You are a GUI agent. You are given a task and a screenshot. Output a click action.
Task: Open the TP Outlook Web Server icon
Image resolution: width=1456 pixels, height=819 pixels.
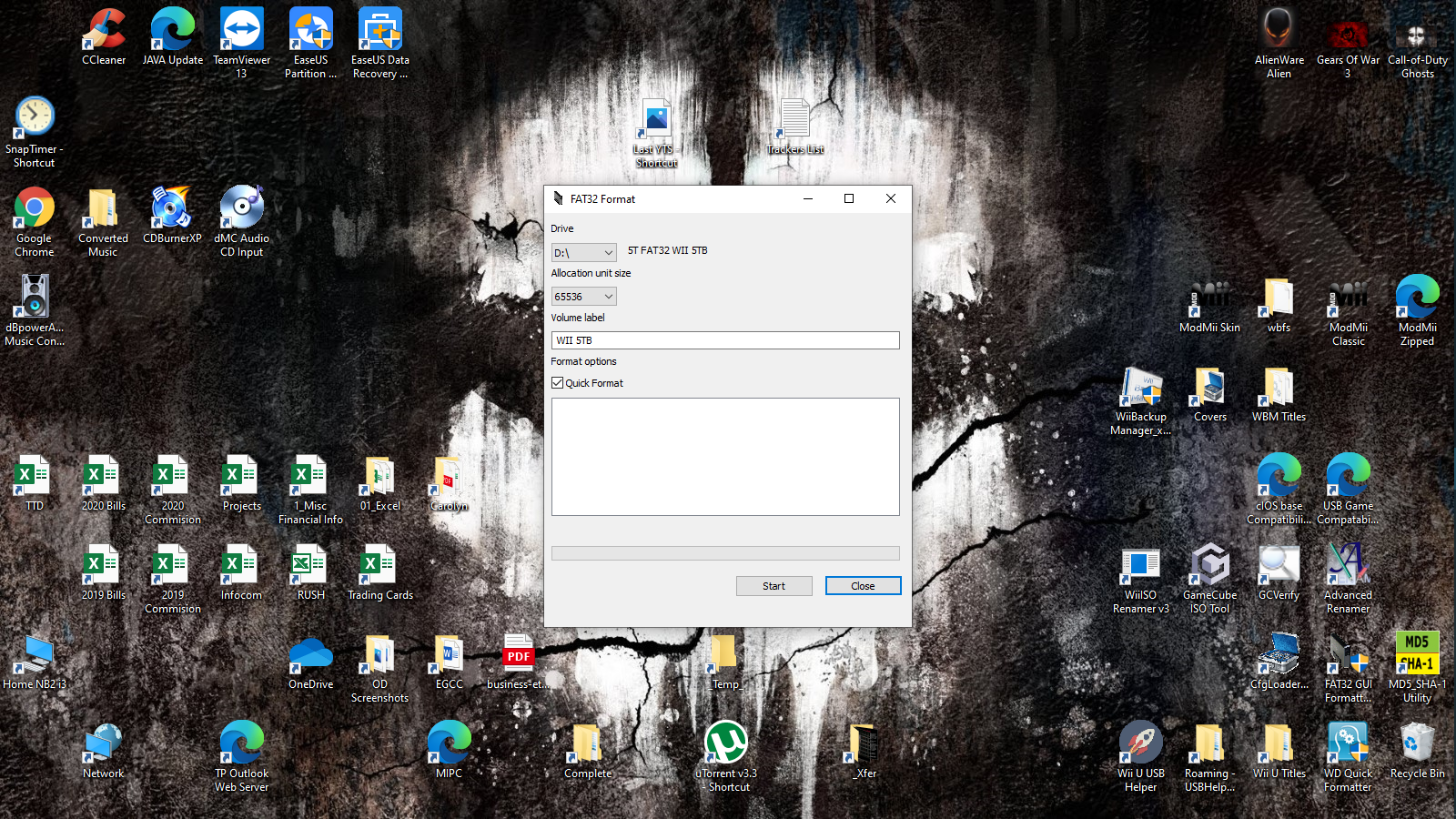click(x=242, y=743)
